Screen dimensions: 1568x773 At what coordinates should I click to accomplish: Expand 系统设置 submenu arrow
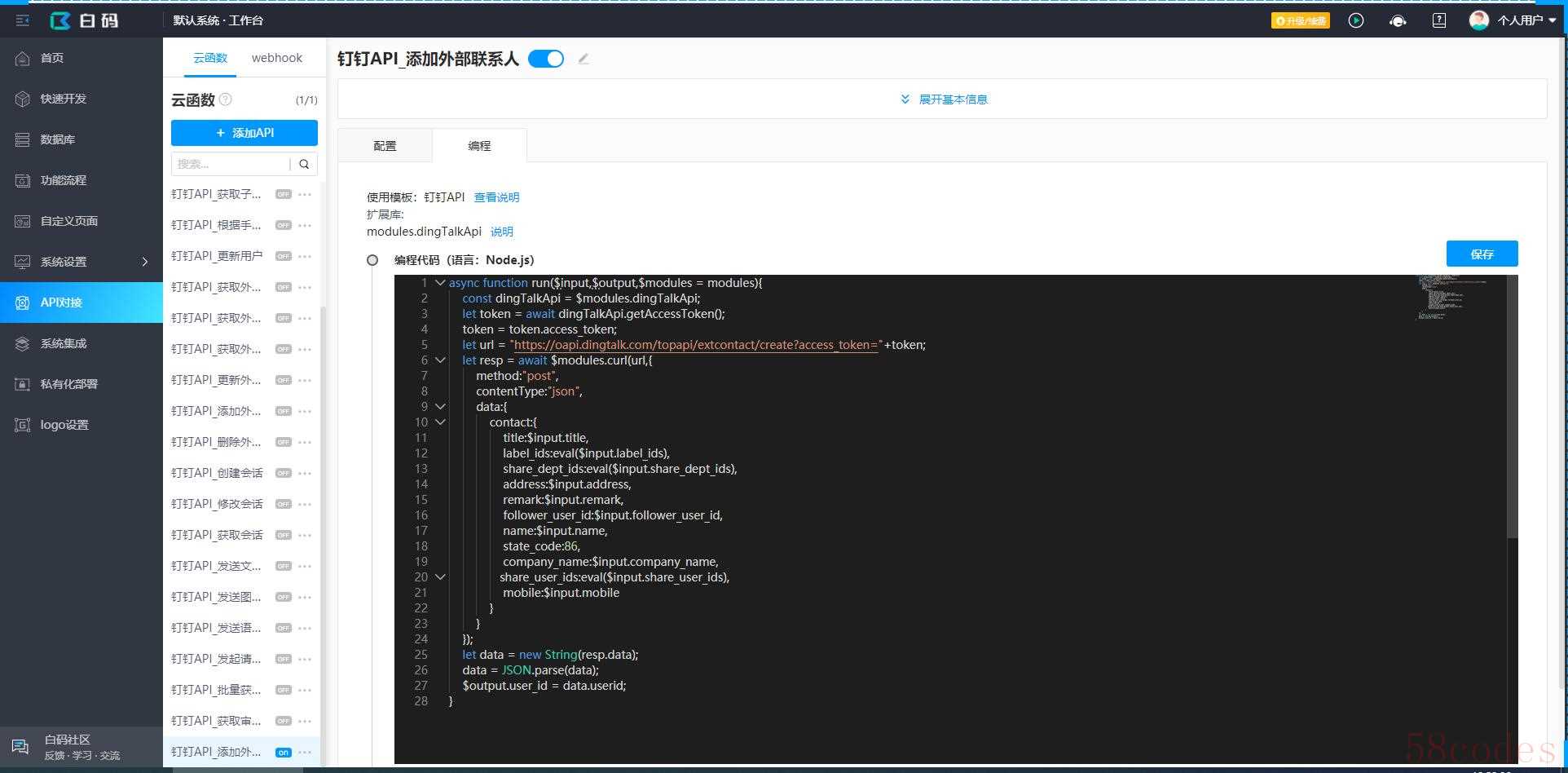click(145, 262)
